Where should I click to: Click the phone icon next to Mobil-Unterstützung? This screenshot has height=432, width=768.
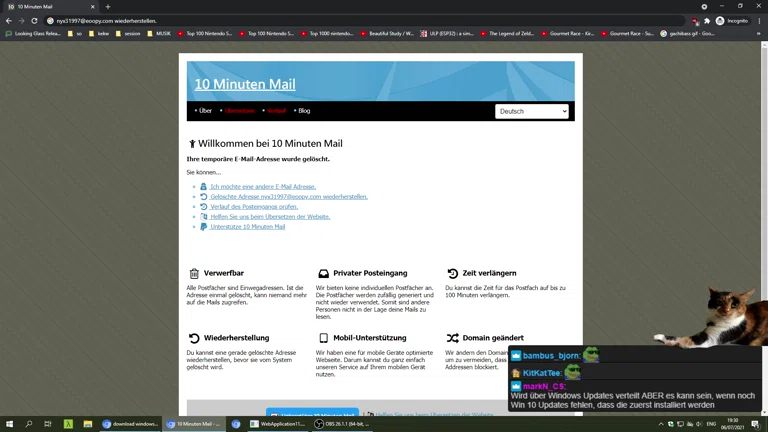(323, 338)
